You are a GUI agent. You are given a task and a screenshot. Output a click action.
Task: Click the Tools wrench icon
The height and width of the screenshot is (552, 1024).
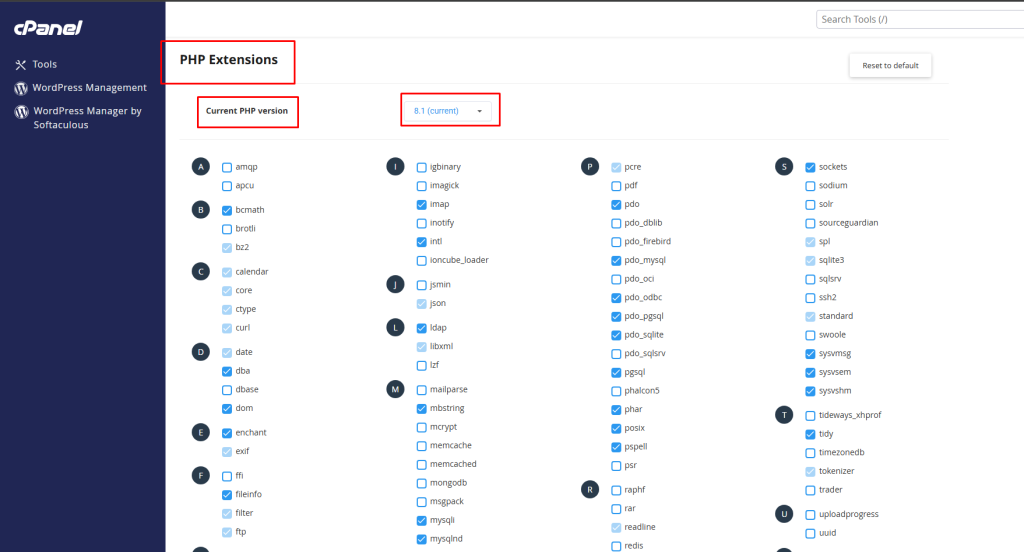pos(21,65)
